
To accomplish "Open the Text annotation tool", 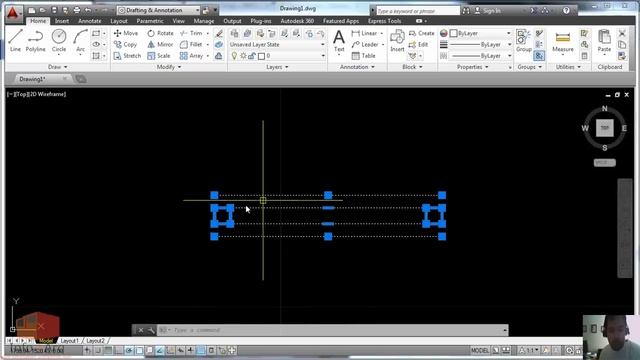I will click(339, 41).
